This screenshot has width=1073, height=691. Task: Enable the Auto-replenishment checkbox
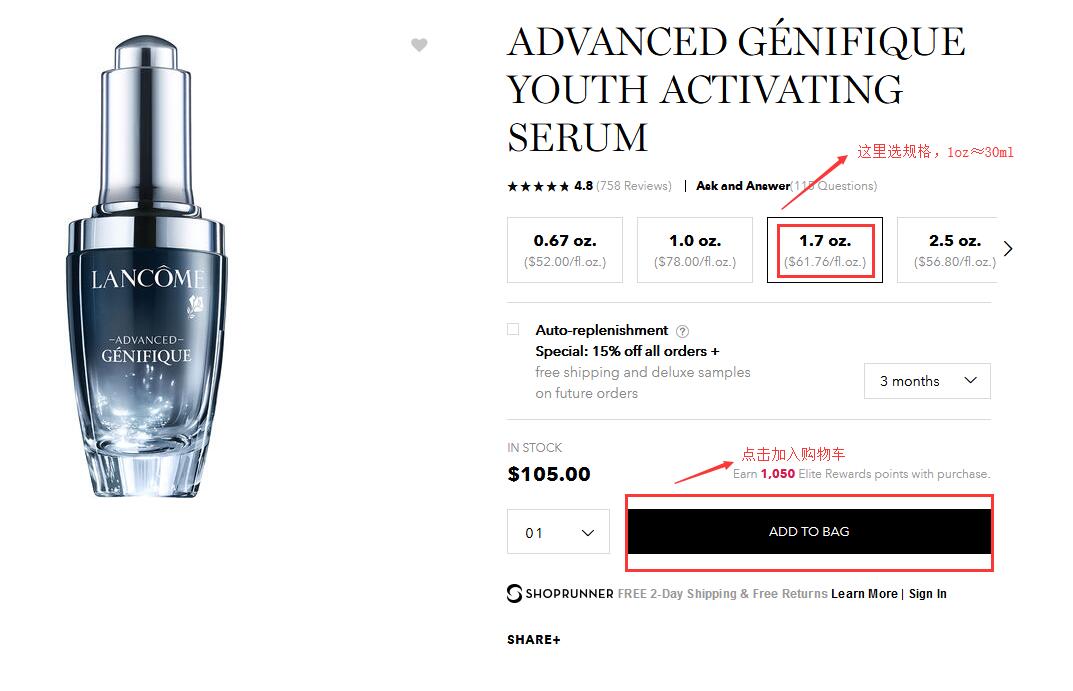tap(513, 329)
